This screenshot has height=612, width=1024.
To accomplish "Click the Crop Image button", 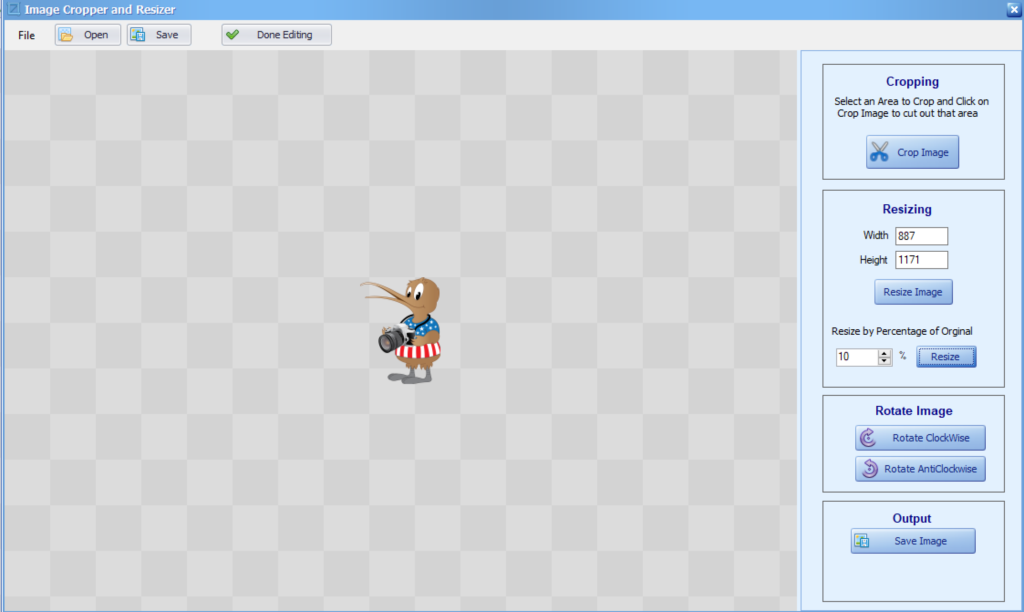I will 912,152.
